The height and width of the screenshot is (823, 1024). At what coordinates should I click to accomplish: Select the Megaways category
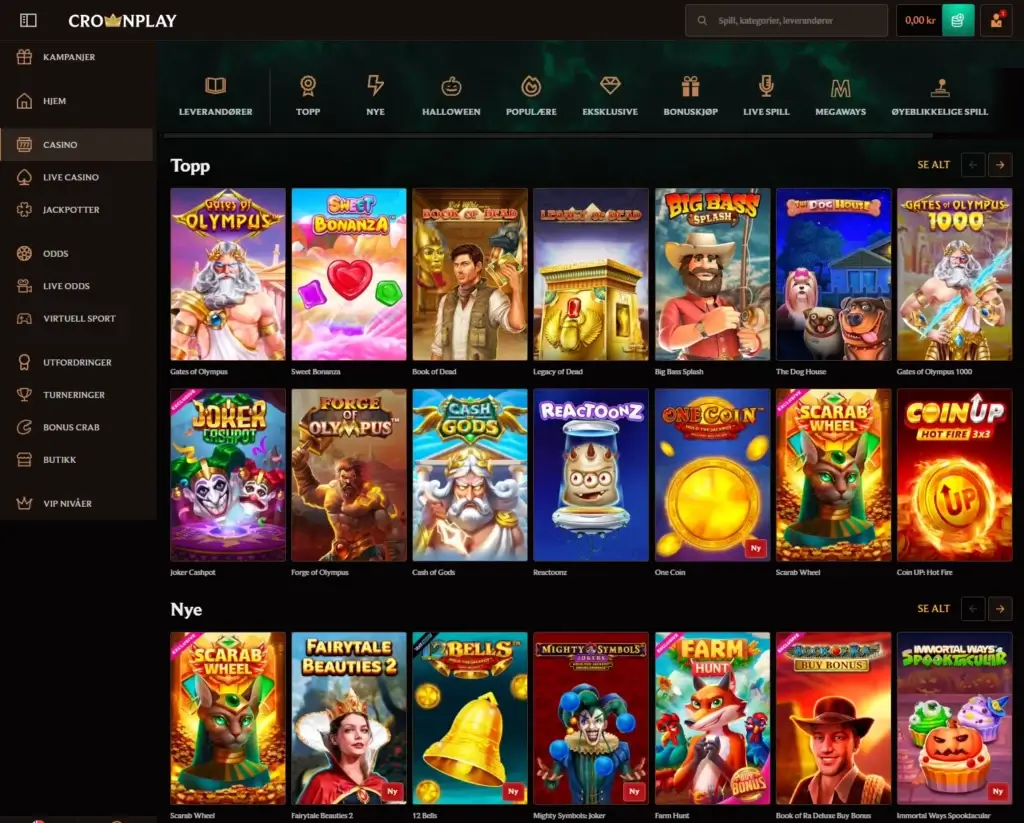pos(840,96)
